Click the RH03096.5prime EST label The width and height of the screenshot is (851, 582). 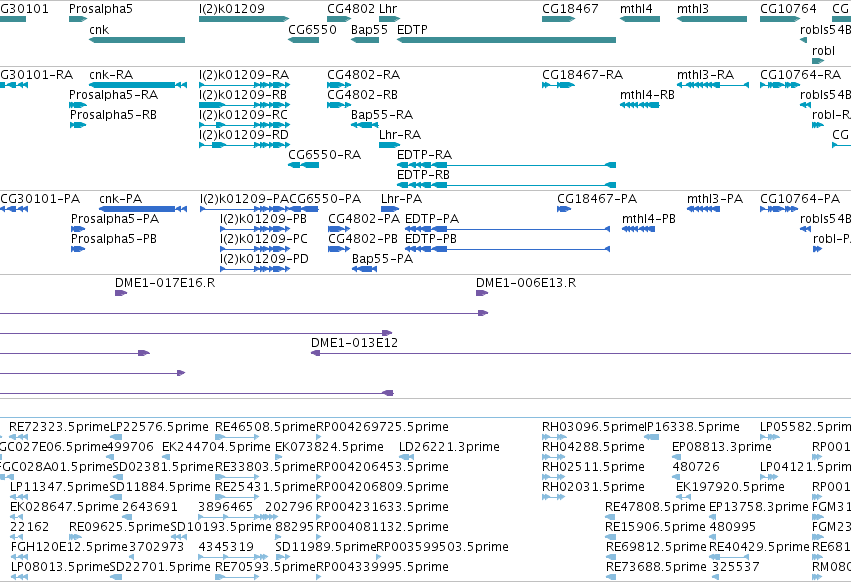coord(593,427)
